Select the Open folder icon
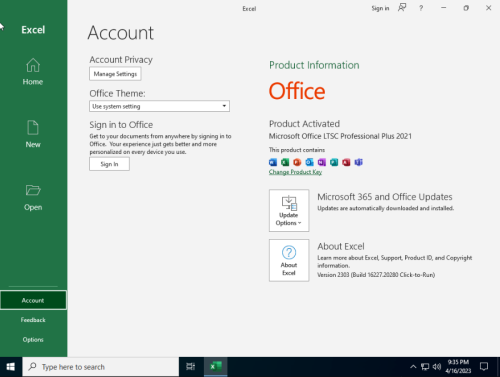 tap(33, 190)
